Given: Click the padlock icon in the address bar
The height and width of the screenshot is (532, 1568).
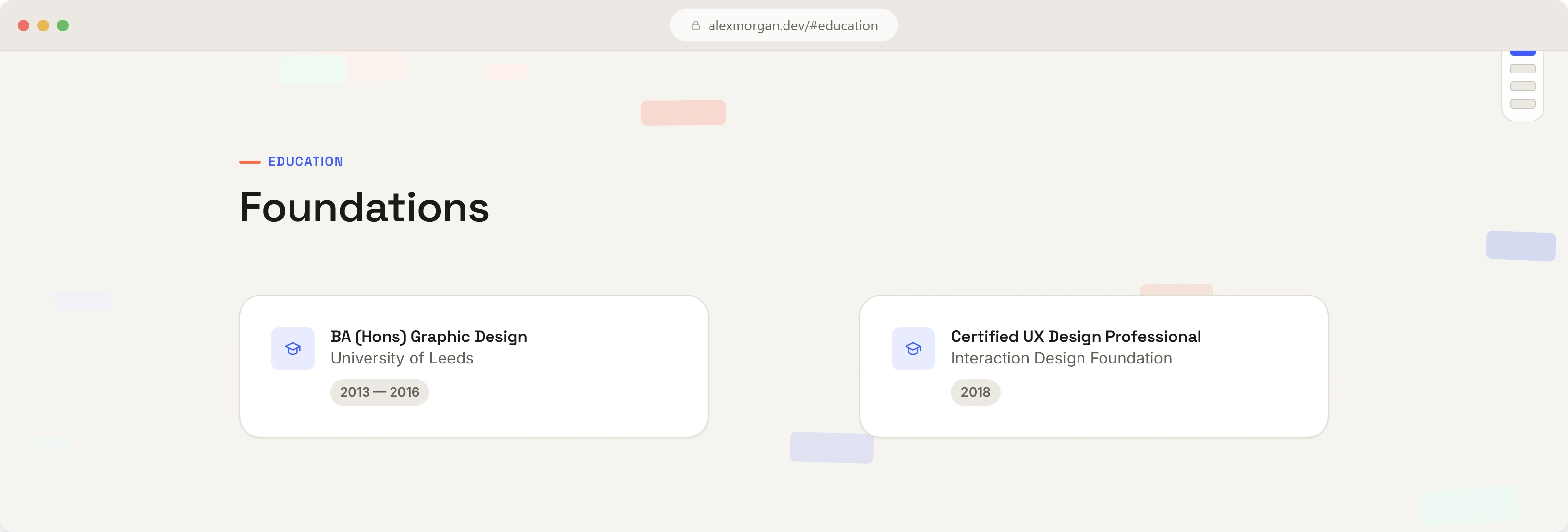Looking at the screenshot, I should coord(696,25).
